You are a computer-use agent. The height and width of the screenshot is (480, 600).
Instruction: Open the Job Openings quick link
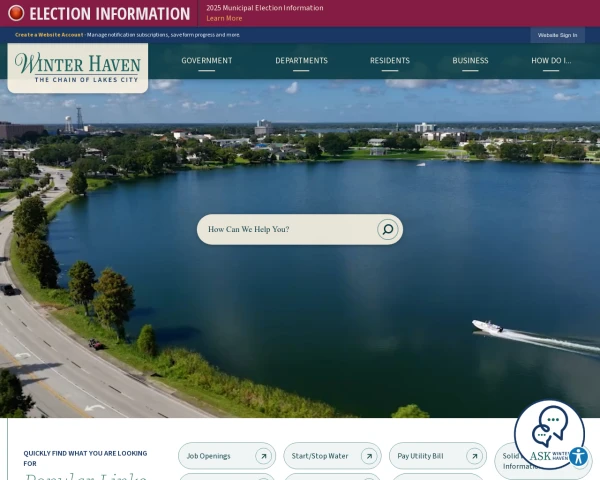click(x=209, y=456)
